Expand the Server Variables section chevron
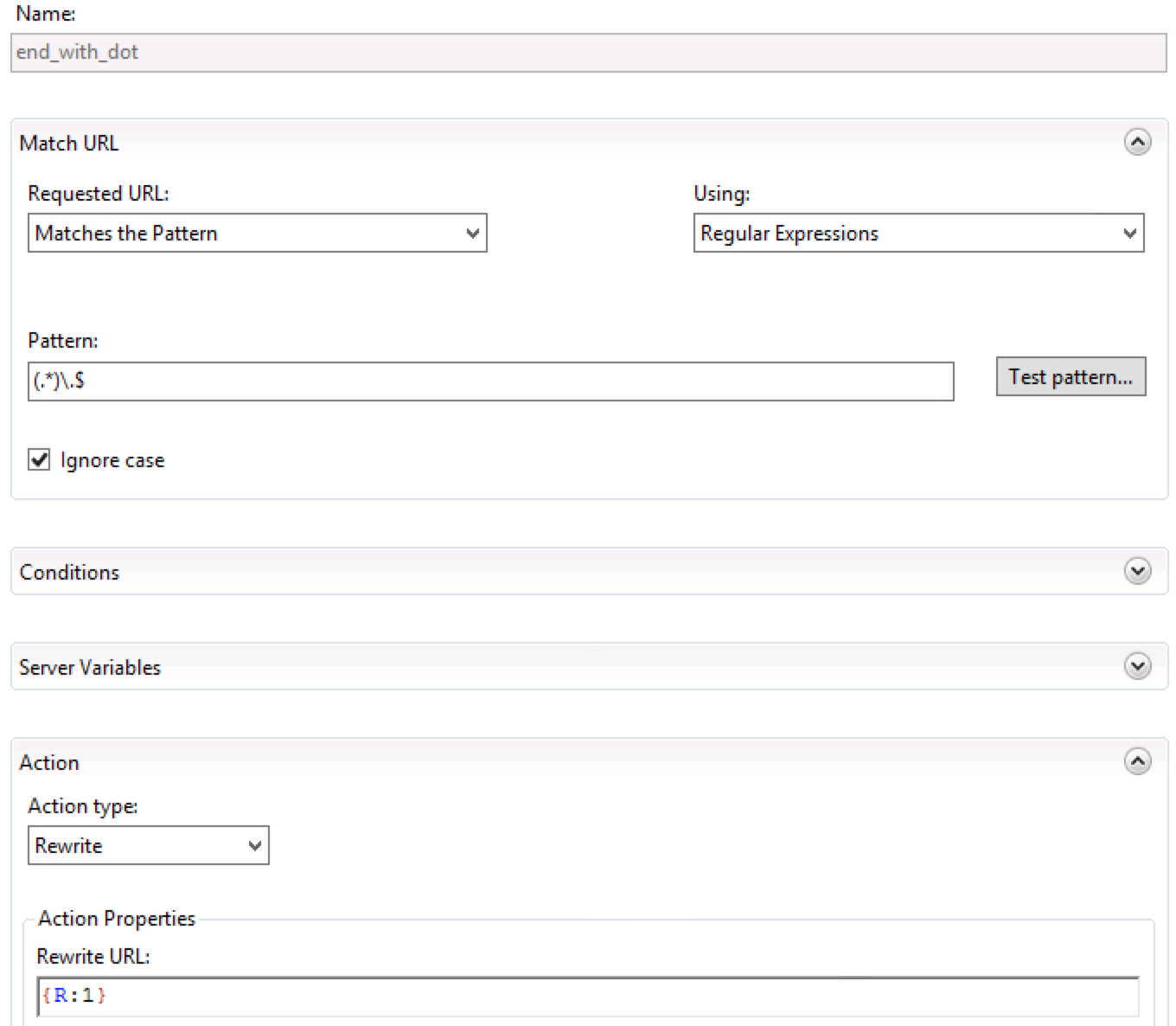Image resolution: width=1176 pixels, height=1026 pixels. (x=1137, y=666)
